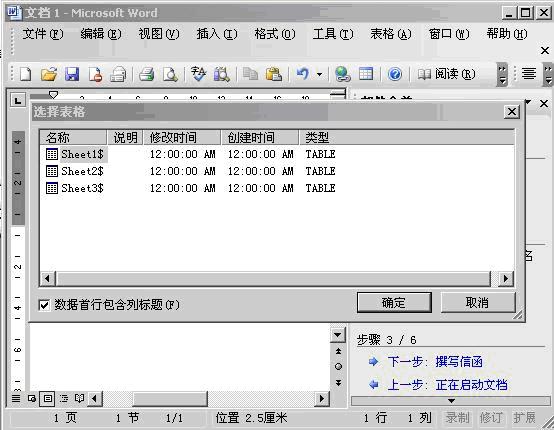Open Print Preview magnifier icon
The height and width of the screenshot is (430, 554).
[170, 74]
